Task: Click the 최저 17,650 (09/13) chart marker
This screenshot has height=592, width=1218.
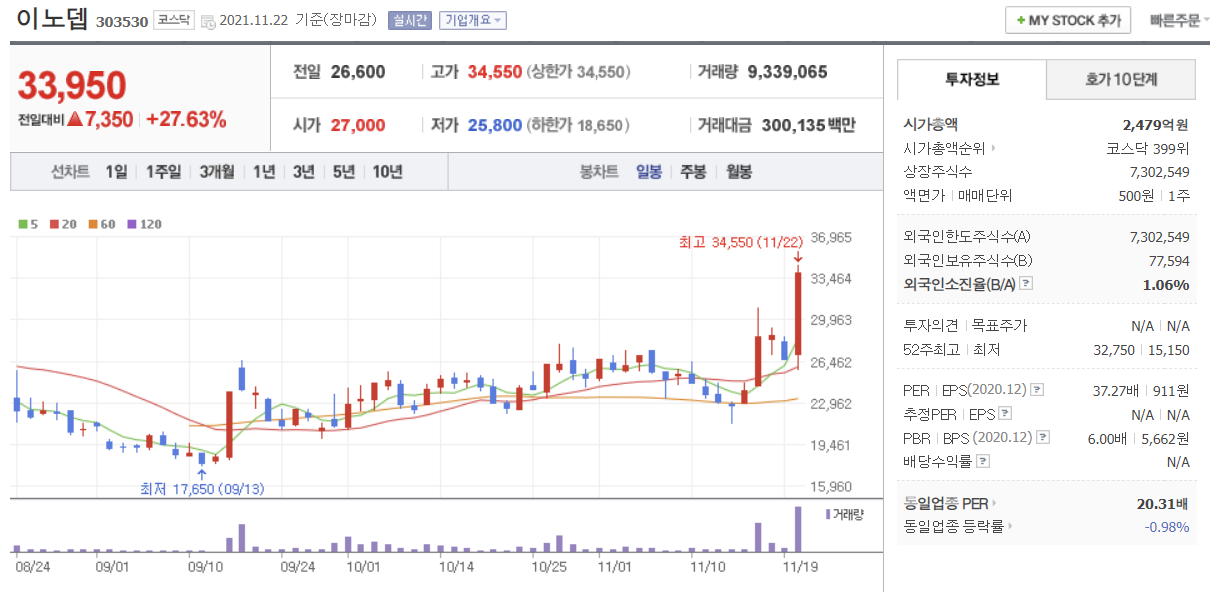Action: 203,489
